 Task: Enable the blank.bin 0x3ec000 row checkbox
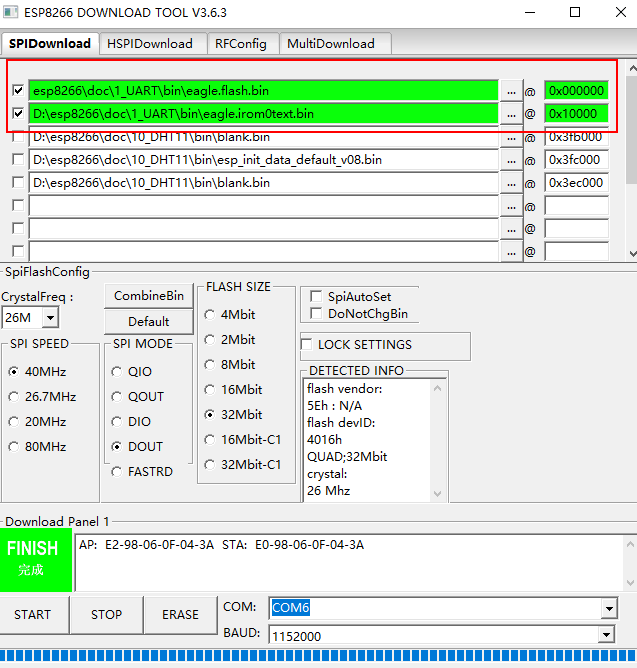click(x=18, y=182)
